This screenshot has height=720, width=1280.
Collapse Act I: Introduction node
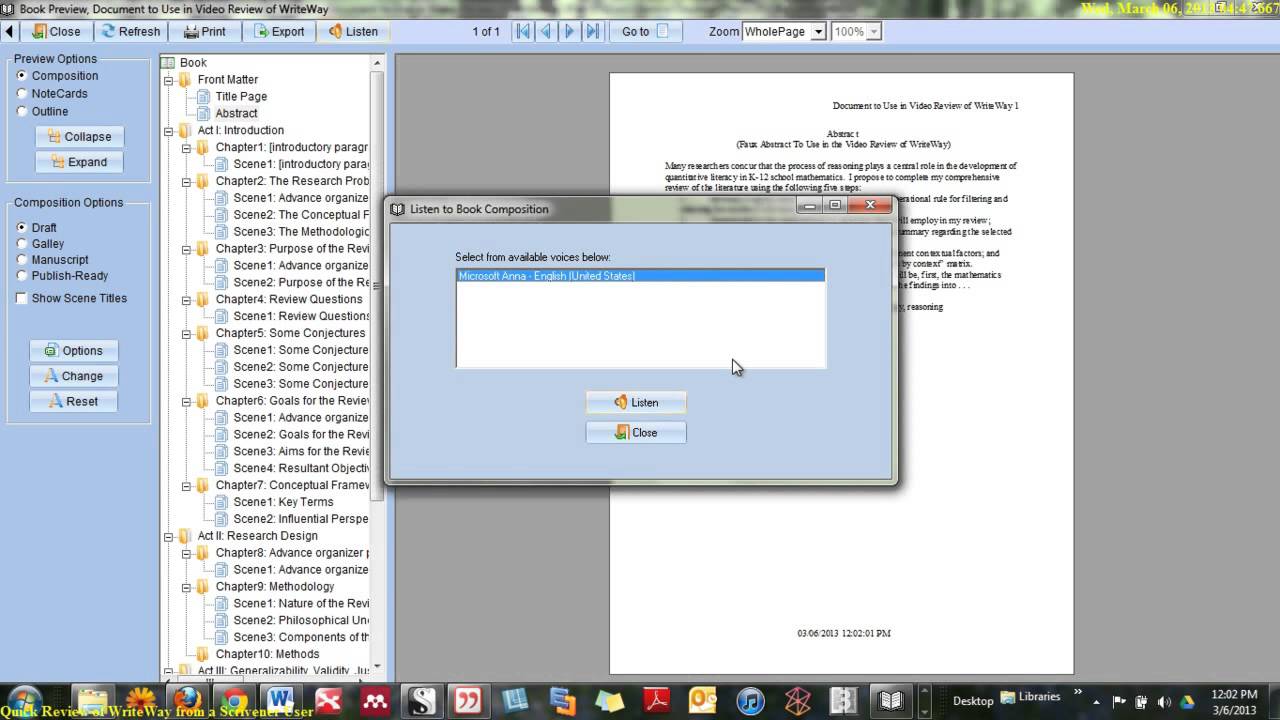(169, 131)
